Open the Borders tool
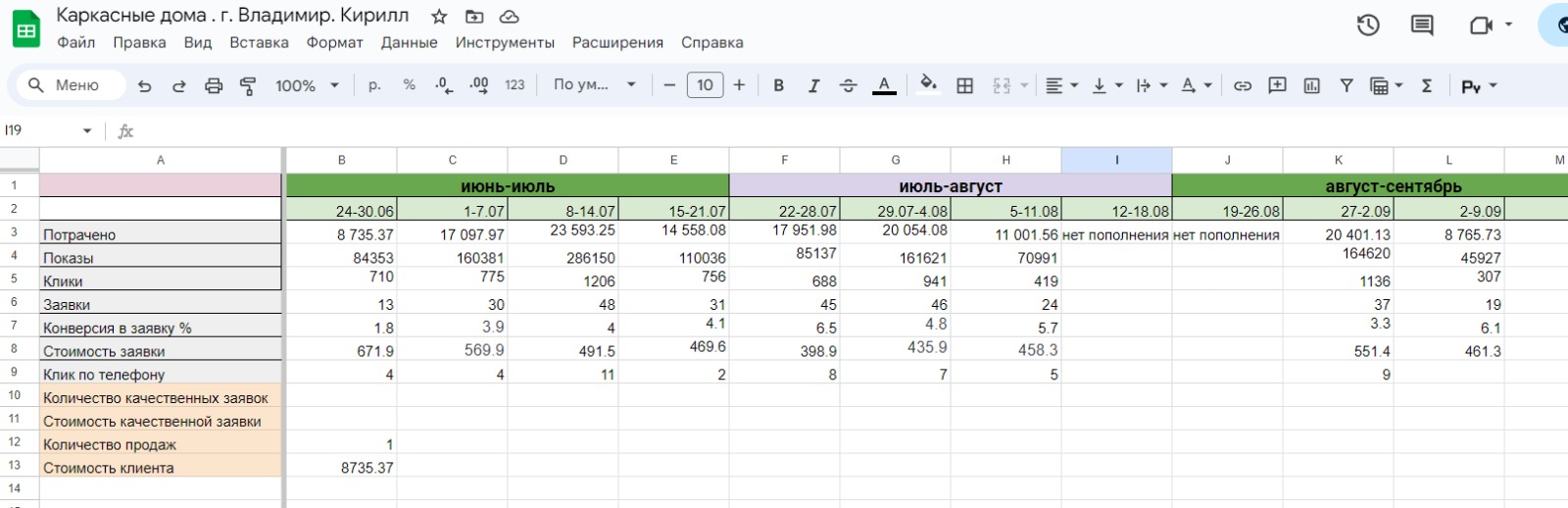This screenshot has width=1568, height=508. (965, 85)
